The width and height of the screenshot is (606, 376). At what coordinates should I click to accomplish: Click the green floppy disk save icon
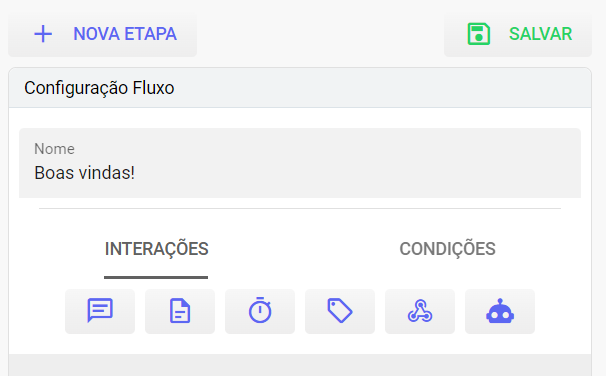pyautogui.click(x=479, y=34)
